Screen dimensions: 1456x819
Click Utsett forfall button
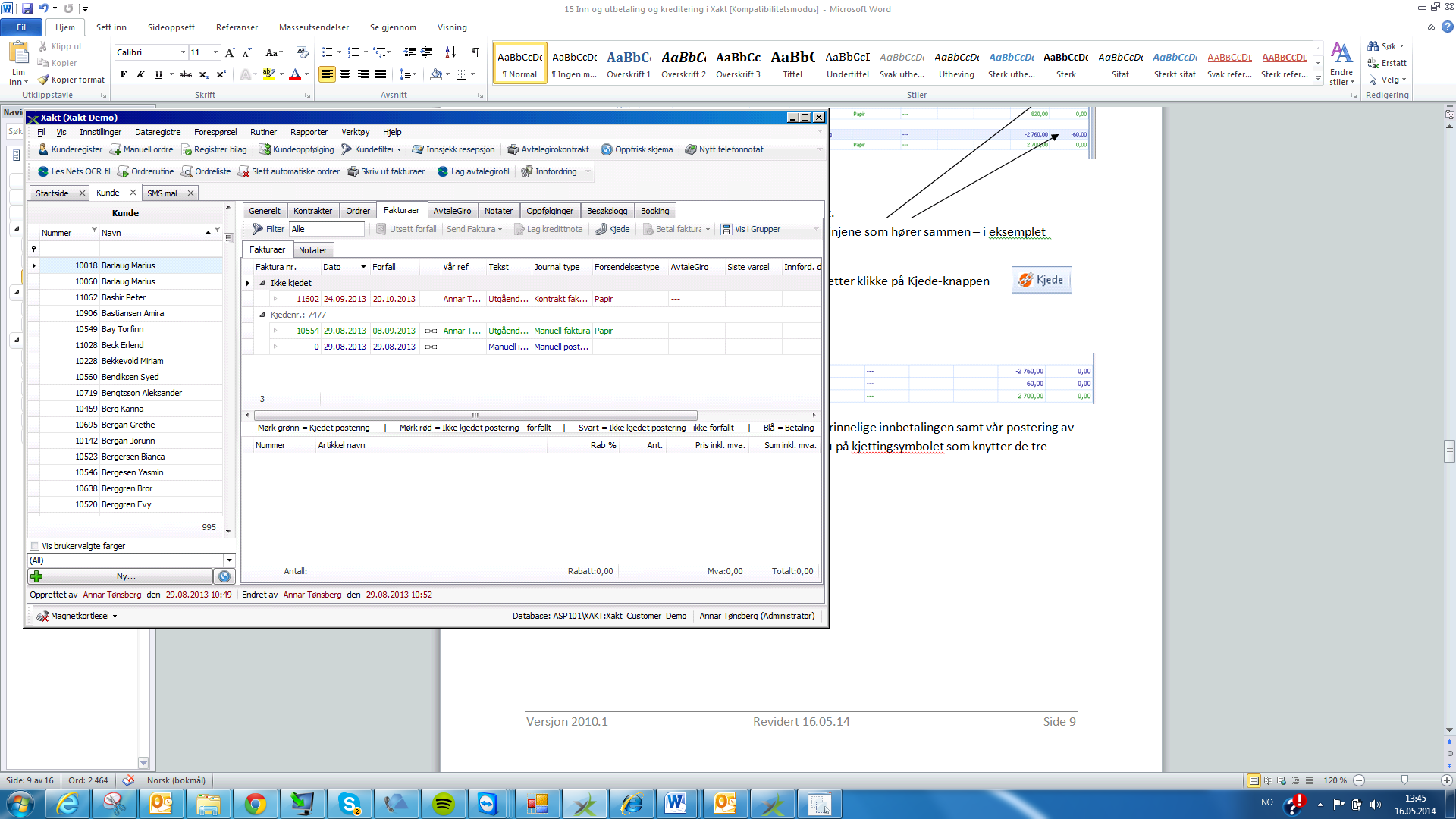[x=406, y=229]
